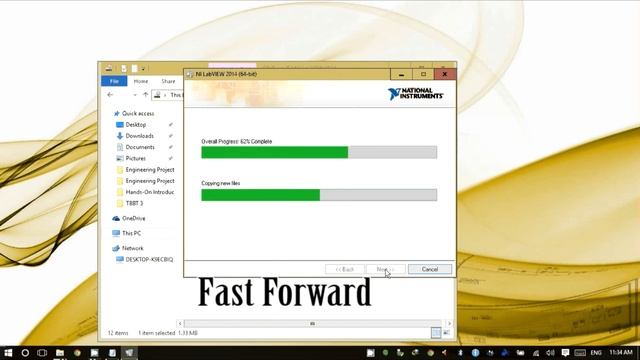Click the Explorer address bar
Screen dimensions: 640x360
(x=168, y=95)
